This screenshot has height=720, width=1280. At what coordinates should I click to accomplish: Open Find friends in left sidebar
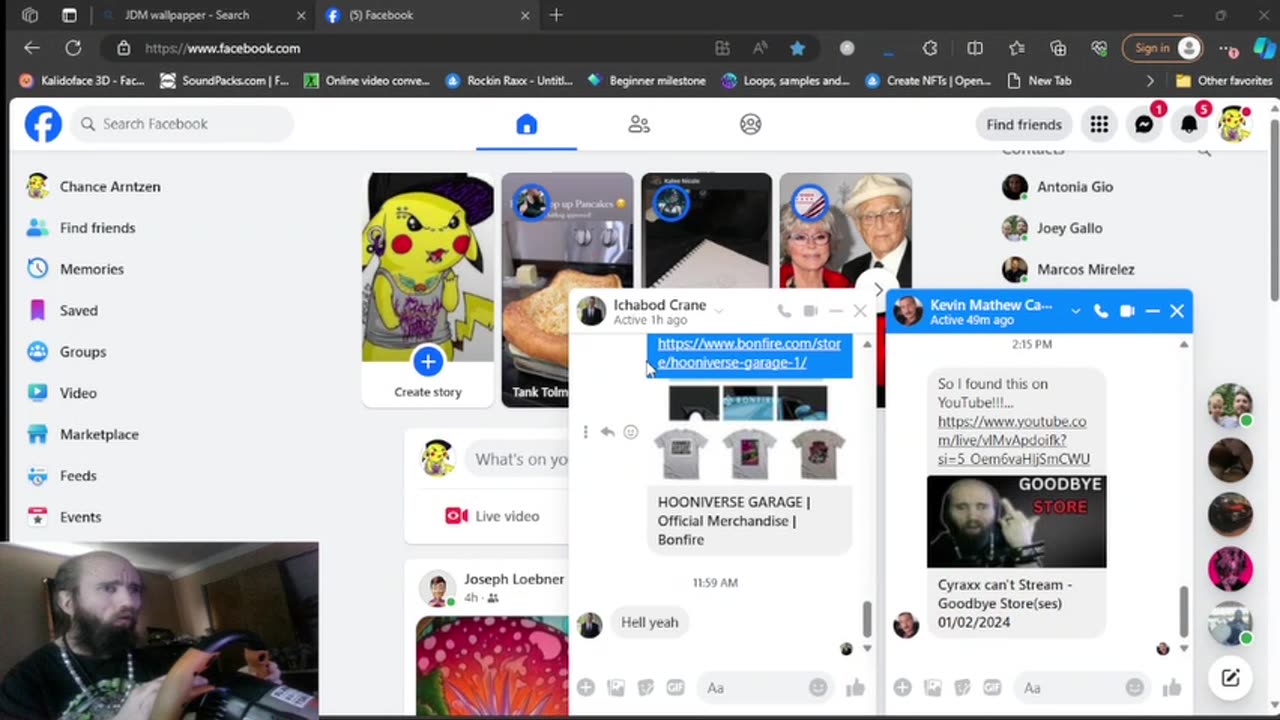click(x=97, y=228)
